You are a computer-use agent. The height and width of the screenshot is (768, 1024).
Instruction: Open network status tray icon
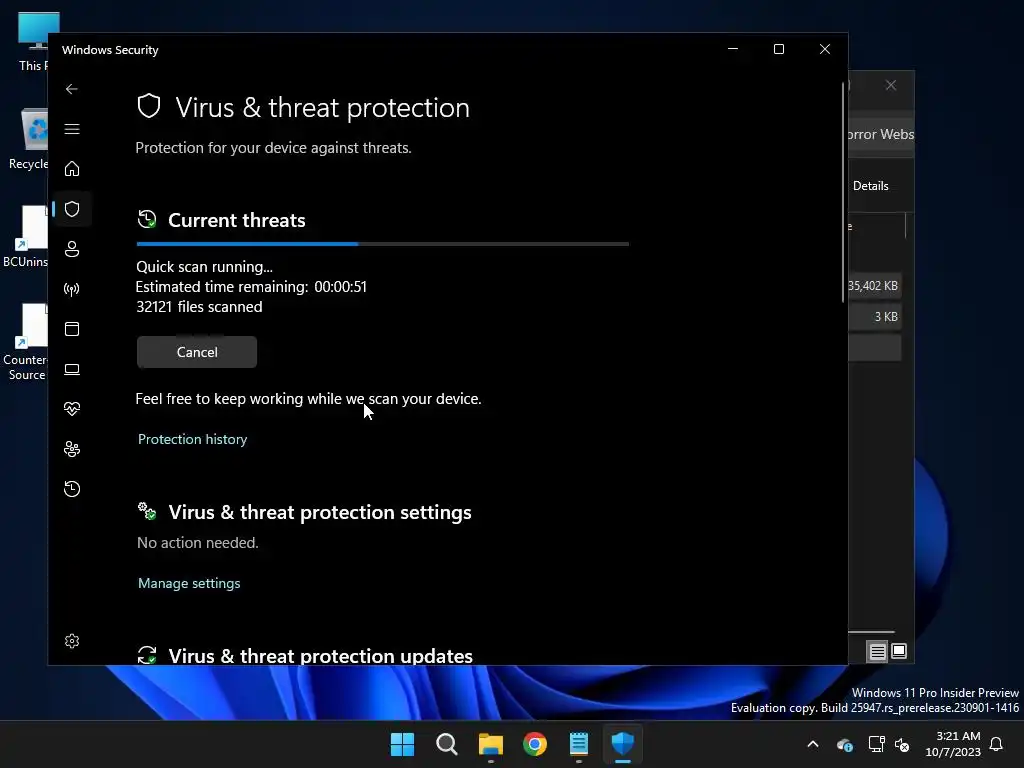pos(876,744)
